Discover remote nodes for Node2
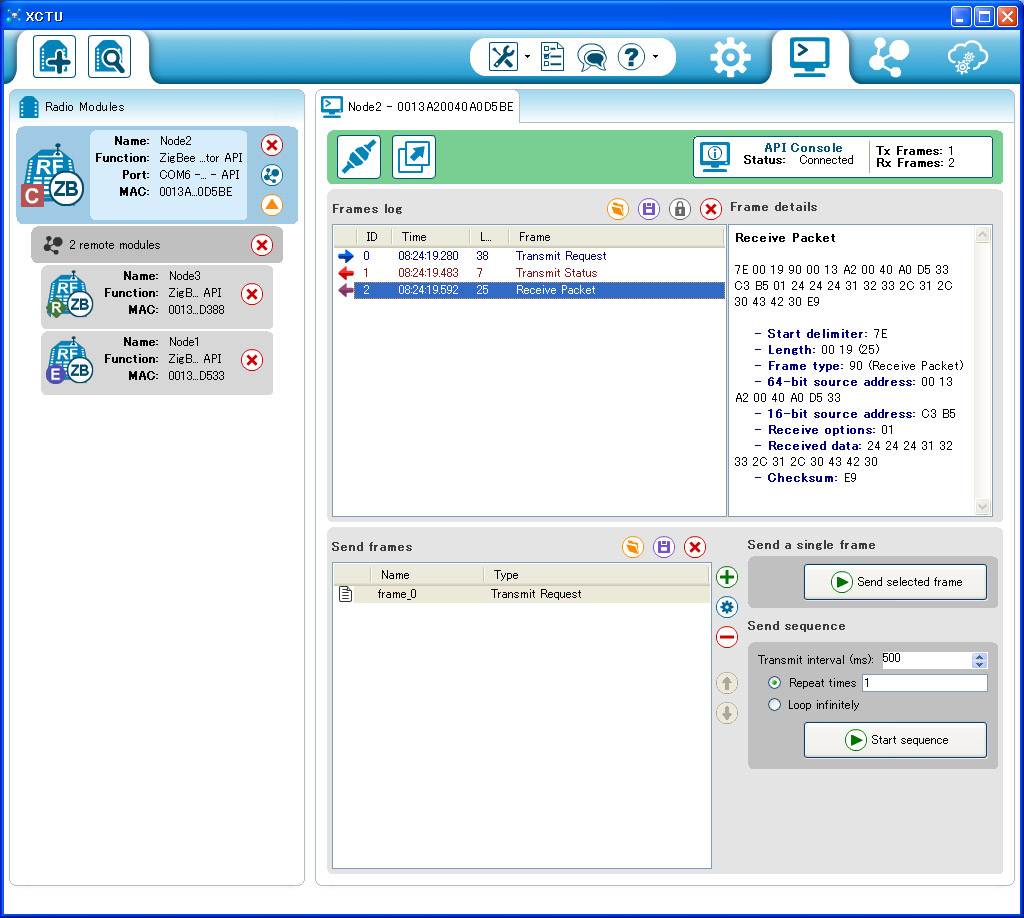Viewport: 1024px width, 918px height. click(x=272, y=175)
